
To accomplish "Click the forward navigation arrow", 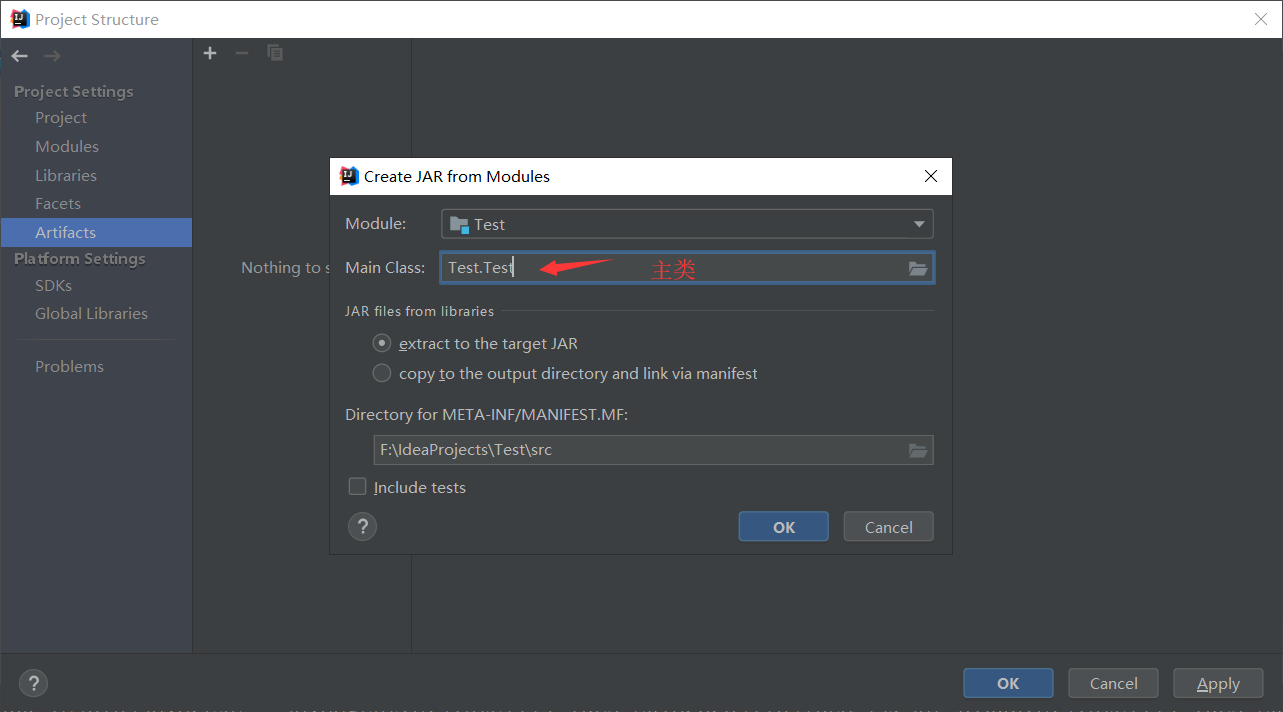I will pyautogui.click(x=52, y=56).
